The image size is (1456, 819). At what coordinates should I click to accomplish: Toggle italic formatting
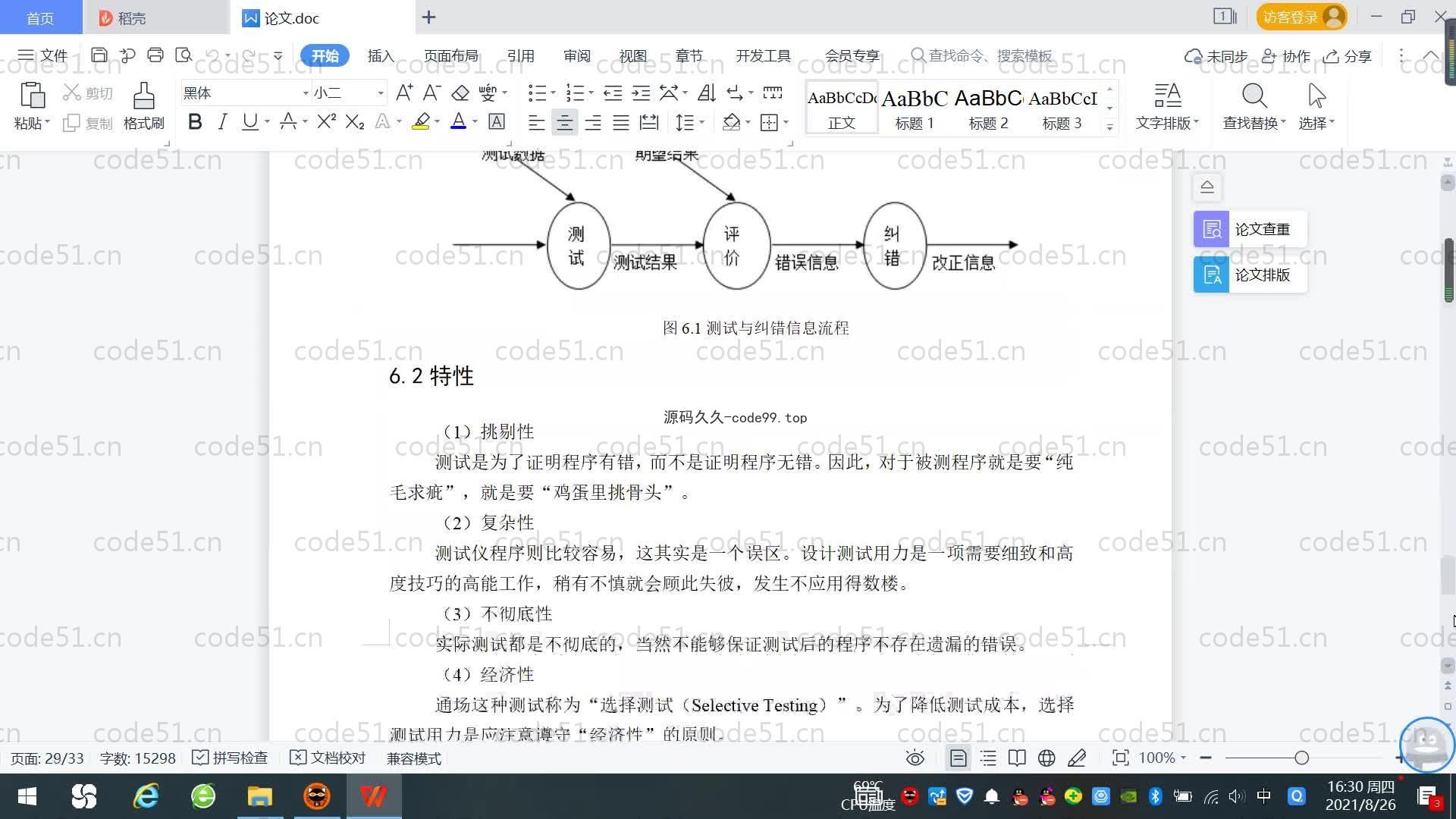222,121
